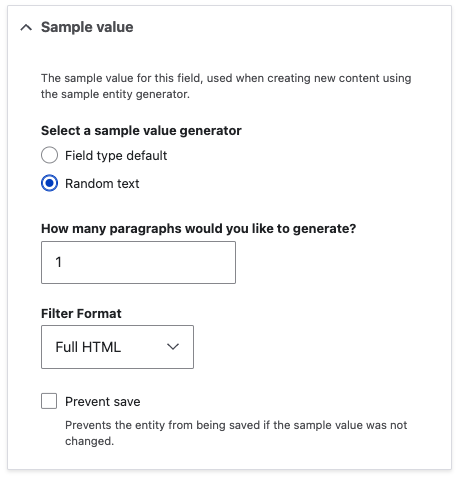Viewport: 462px width, 478px height.
Task: Select the Field type default radio button
Action: 49,155
